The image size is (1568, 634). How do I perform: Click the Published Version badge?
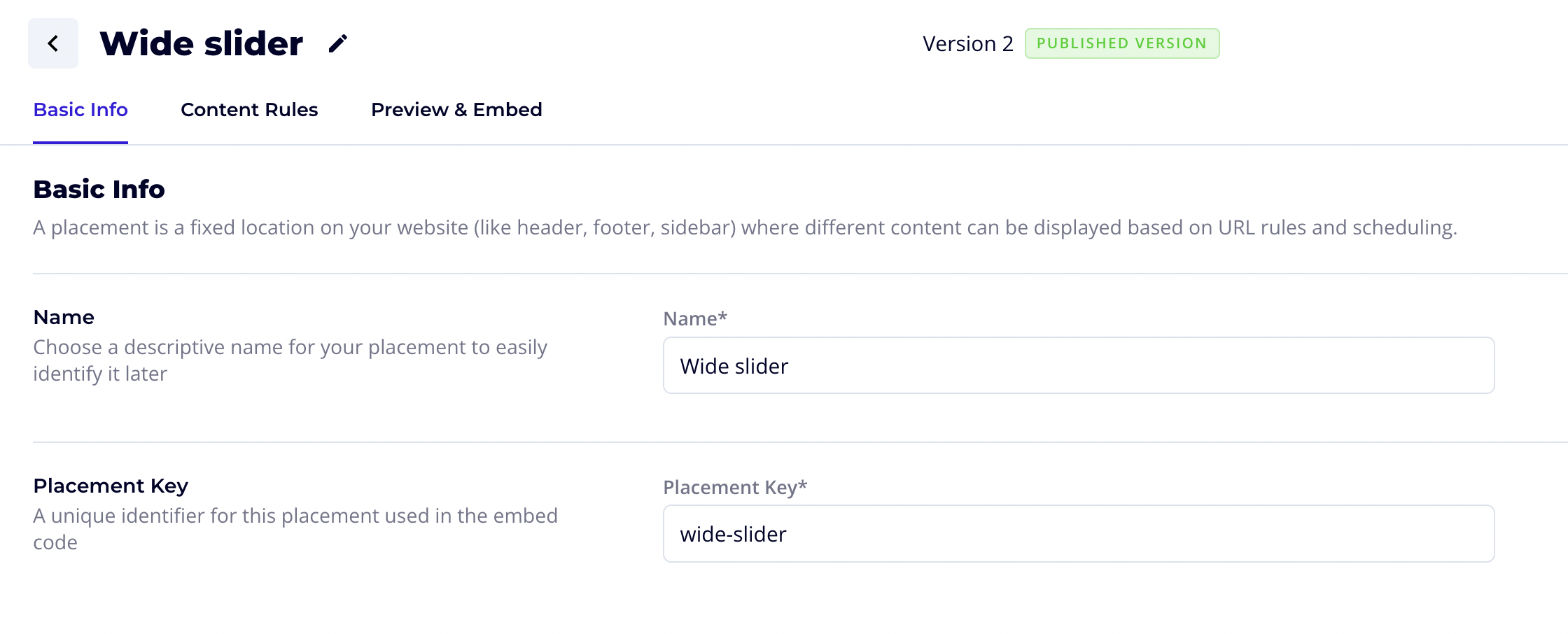coord(1121,43)
